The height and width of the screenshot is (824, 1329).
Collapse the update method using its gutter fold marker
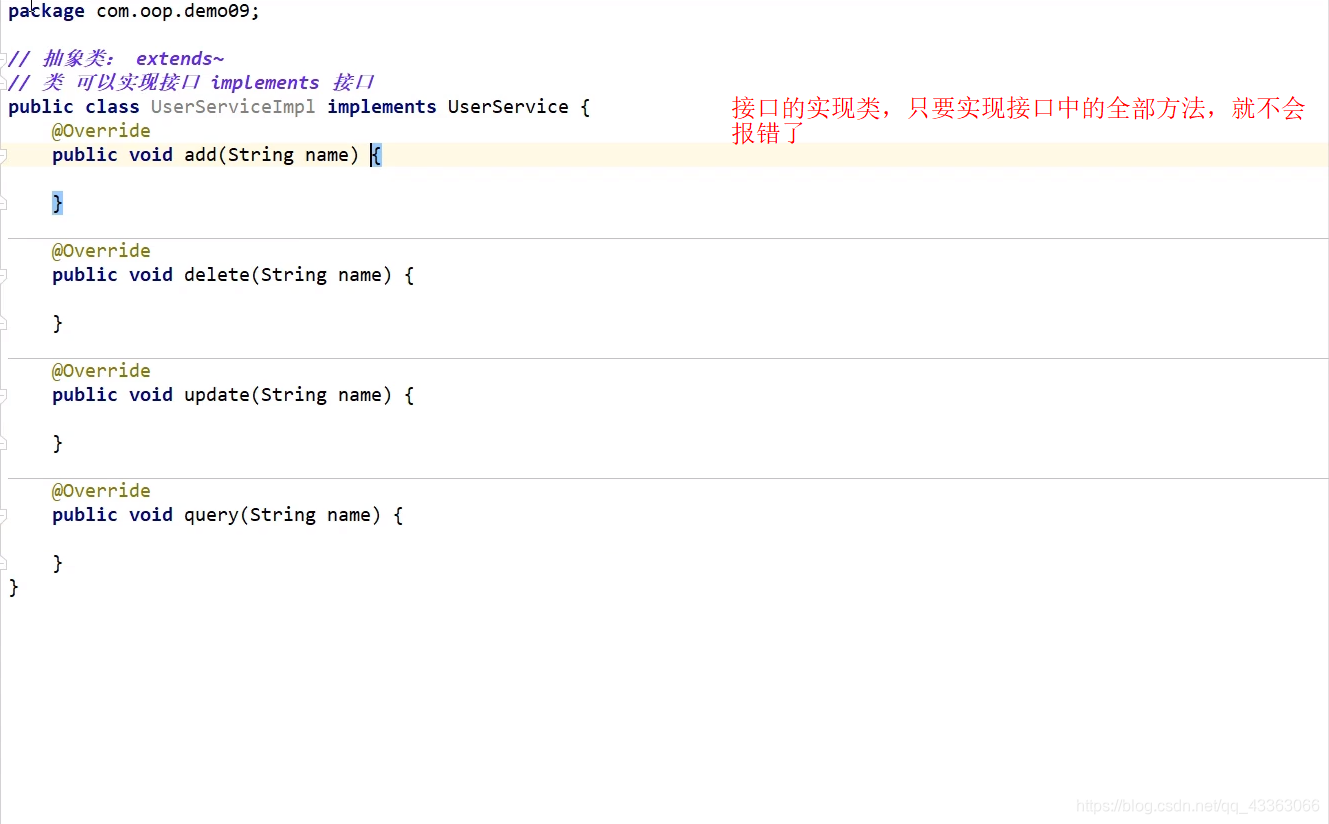coord(3,395)
